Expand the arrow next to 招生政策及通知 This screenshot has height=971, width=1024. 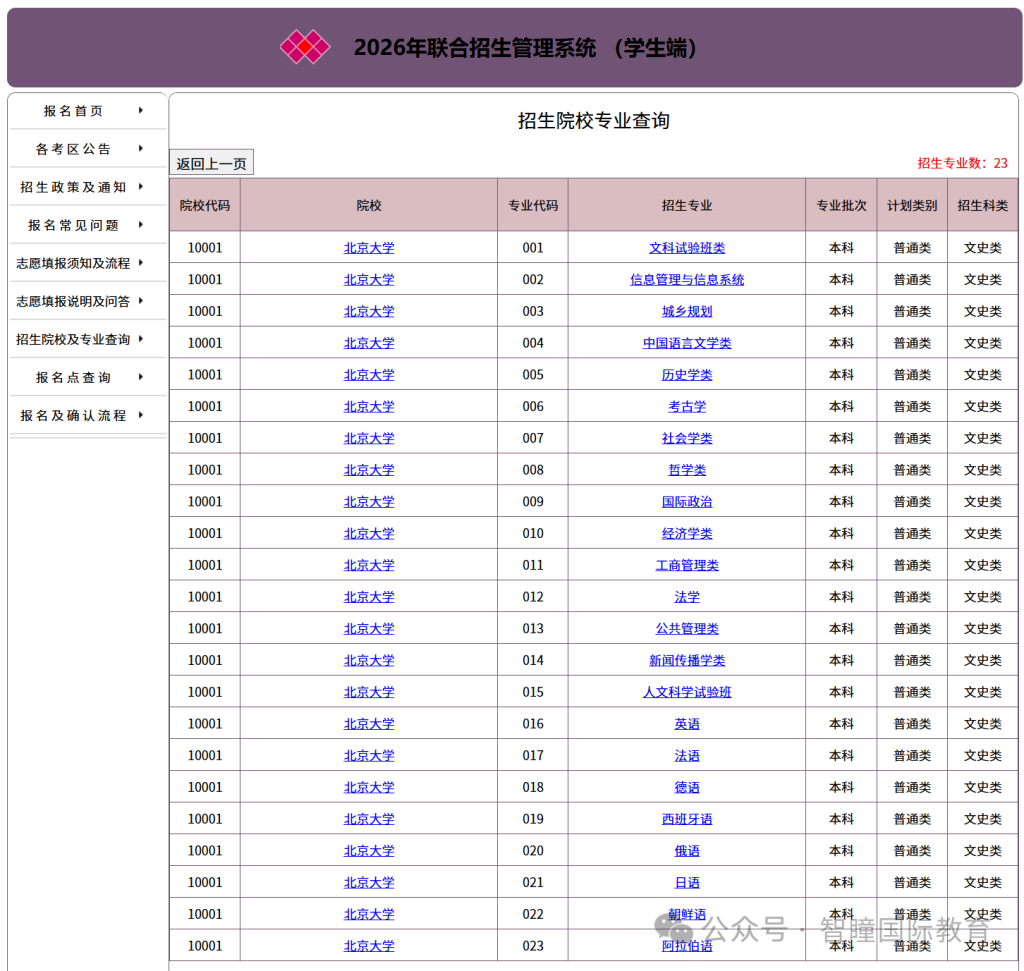pos(140,186)
